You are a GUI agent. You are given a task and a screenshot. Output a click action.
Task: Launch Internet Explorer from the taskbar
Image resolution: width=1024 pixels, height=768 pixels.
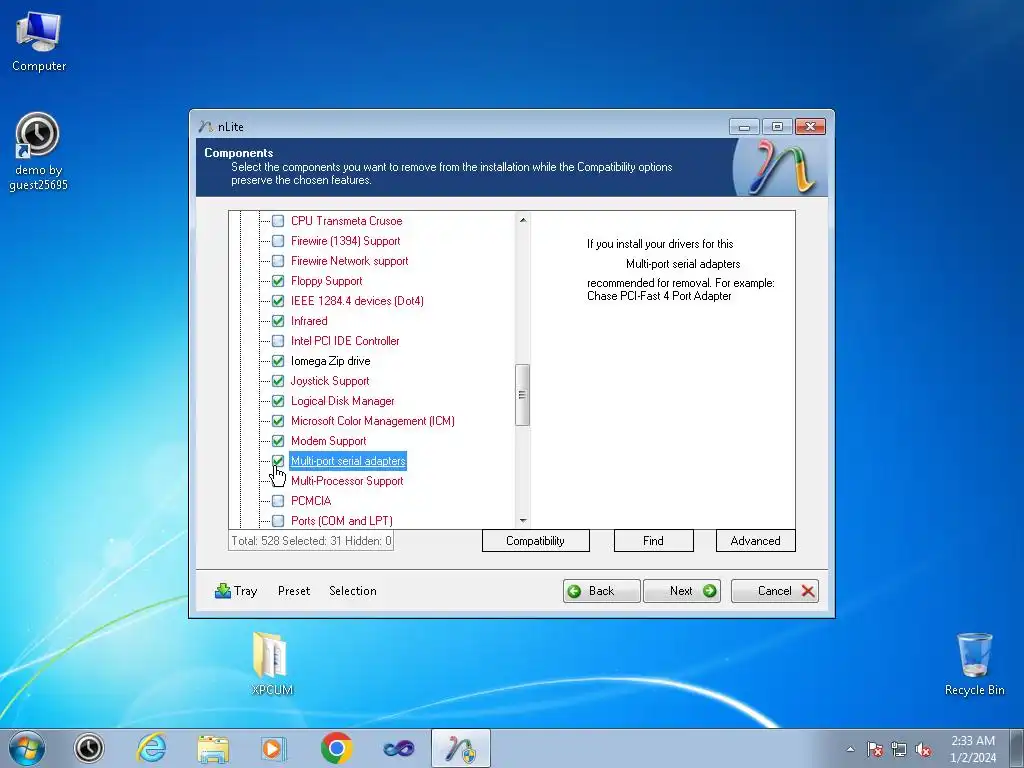[x=151, y=748]
